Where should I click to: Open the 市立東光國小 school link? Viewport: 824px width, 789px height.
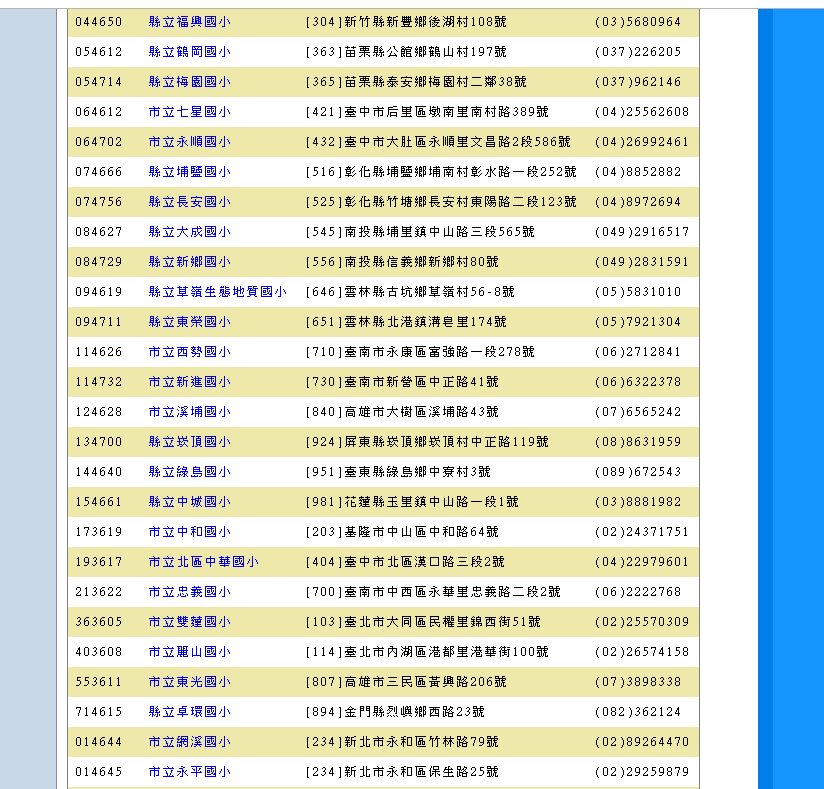coord(189,682)
